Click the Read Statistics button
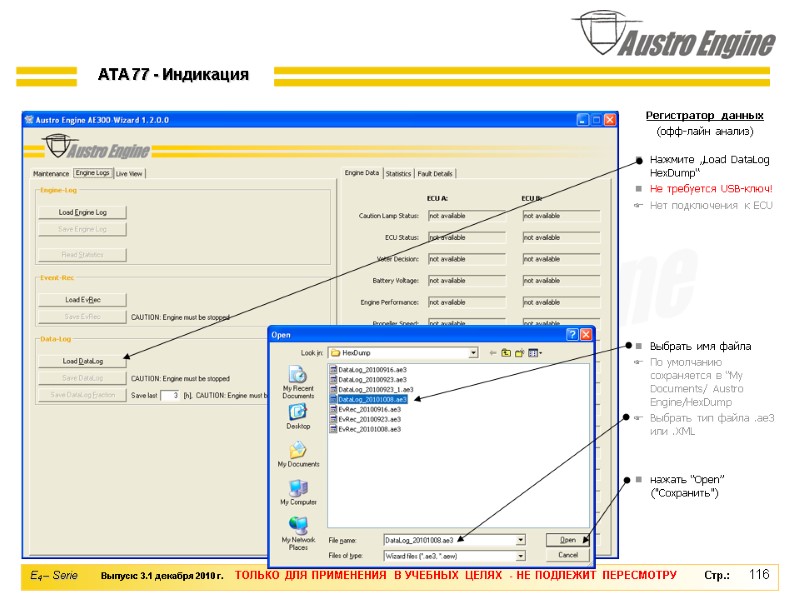The height and width of the screenshot is (600, 800). [82, 255]
